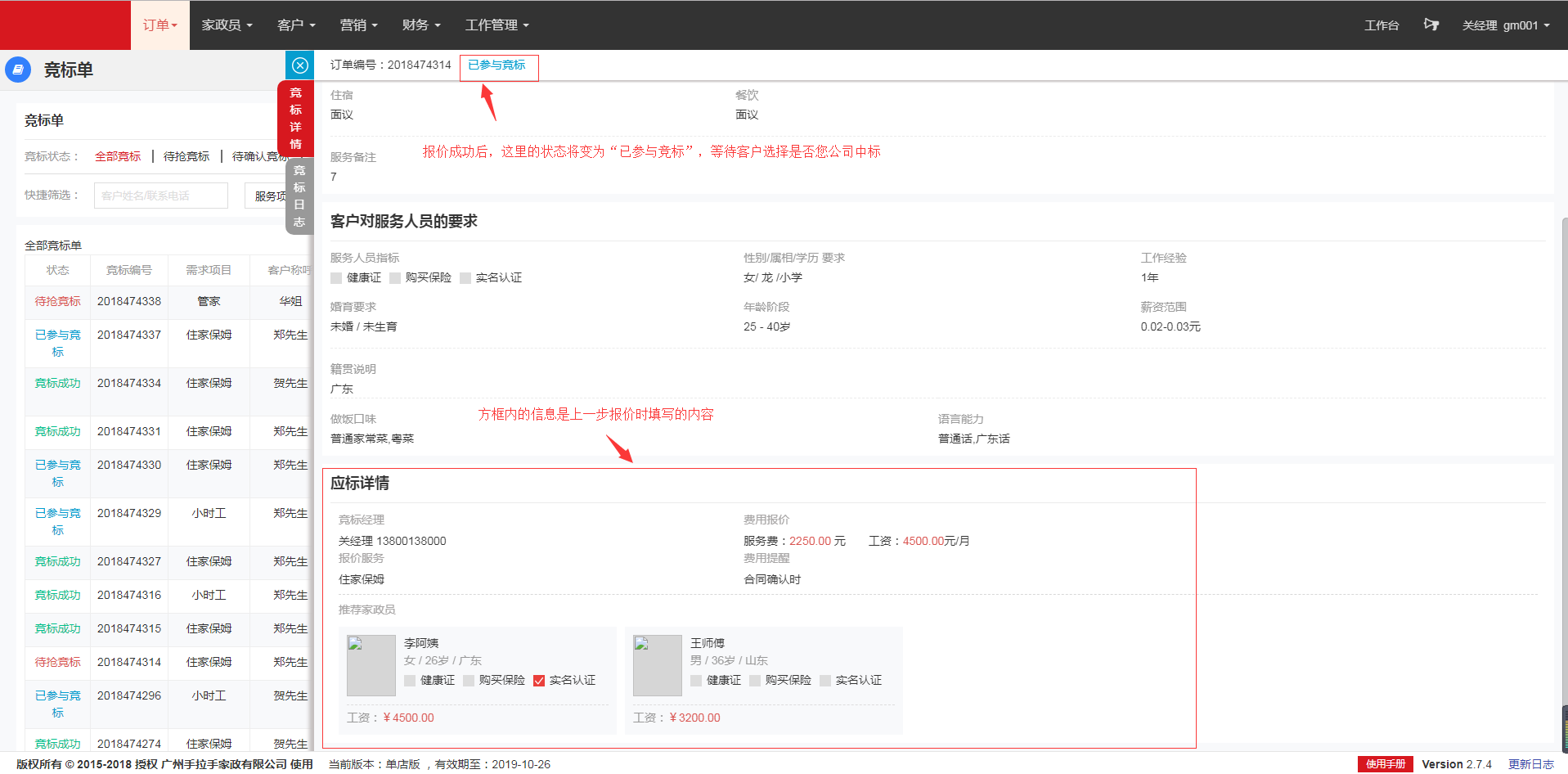Select order row 2018474296
Viewport: 1568px width, 774px height.
pos(168,704)
